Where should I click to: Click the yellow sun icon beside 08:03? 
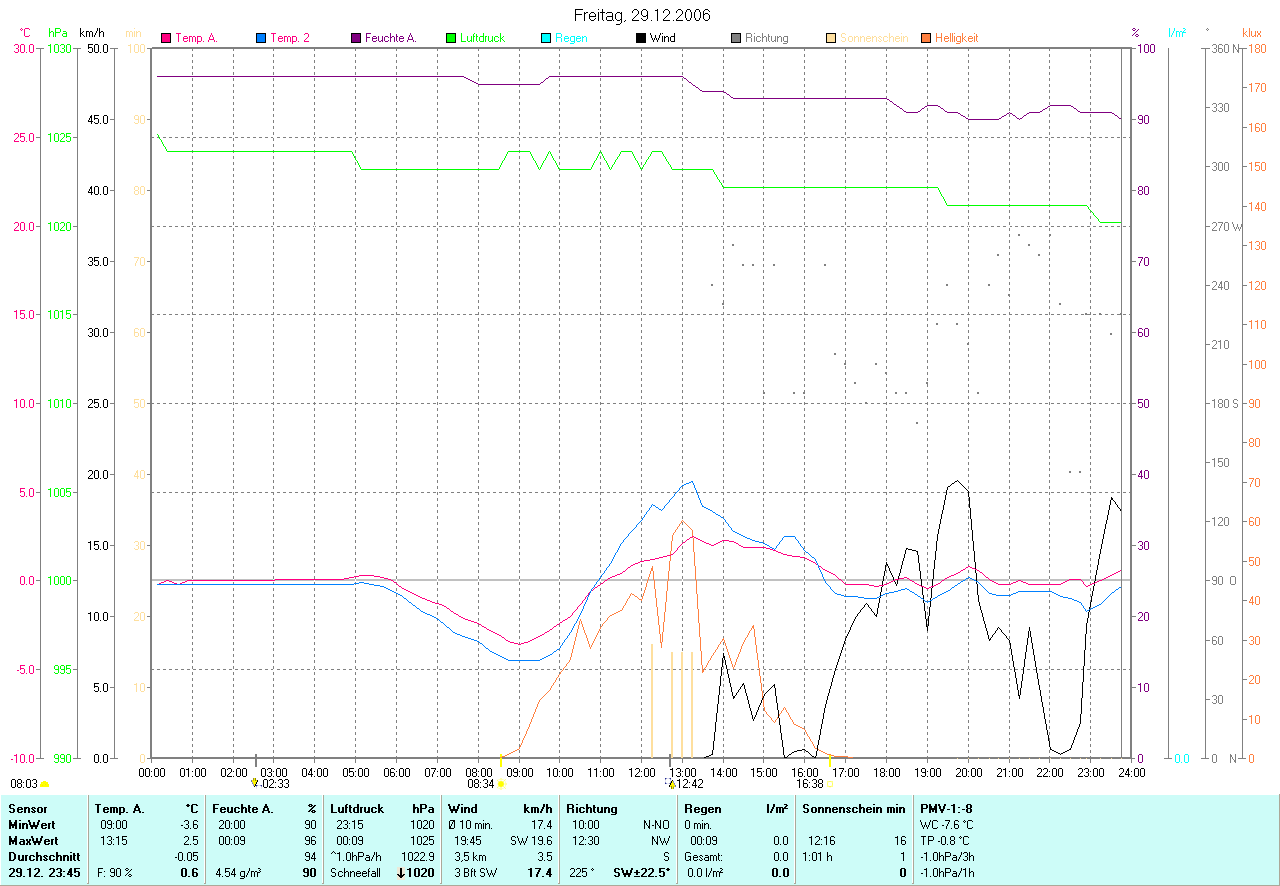[x=45, y=785]
